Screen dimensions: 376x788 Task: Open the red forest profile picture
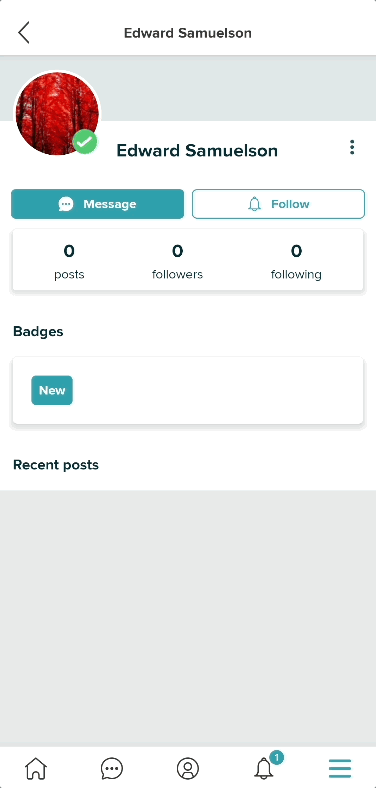(x=57, y=114)
